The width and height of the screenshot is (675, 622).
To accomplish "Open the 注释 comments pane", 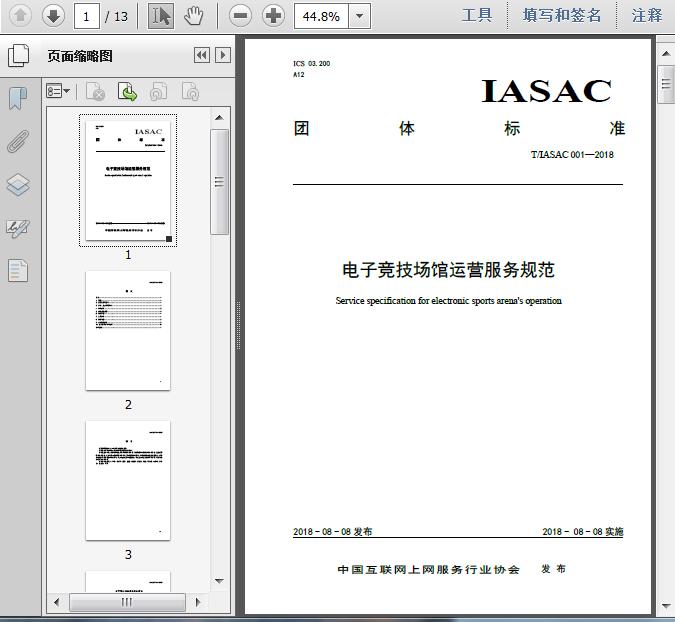I will pyautogui.click(x=647, y=16).
